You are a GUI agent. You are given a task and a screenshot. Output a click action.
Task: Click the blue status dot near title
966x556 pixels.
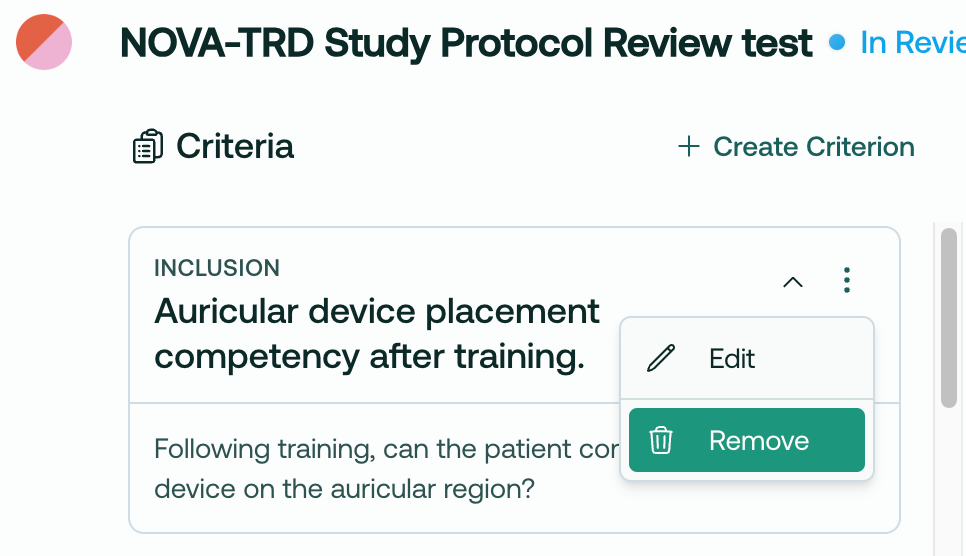[837, 43]
